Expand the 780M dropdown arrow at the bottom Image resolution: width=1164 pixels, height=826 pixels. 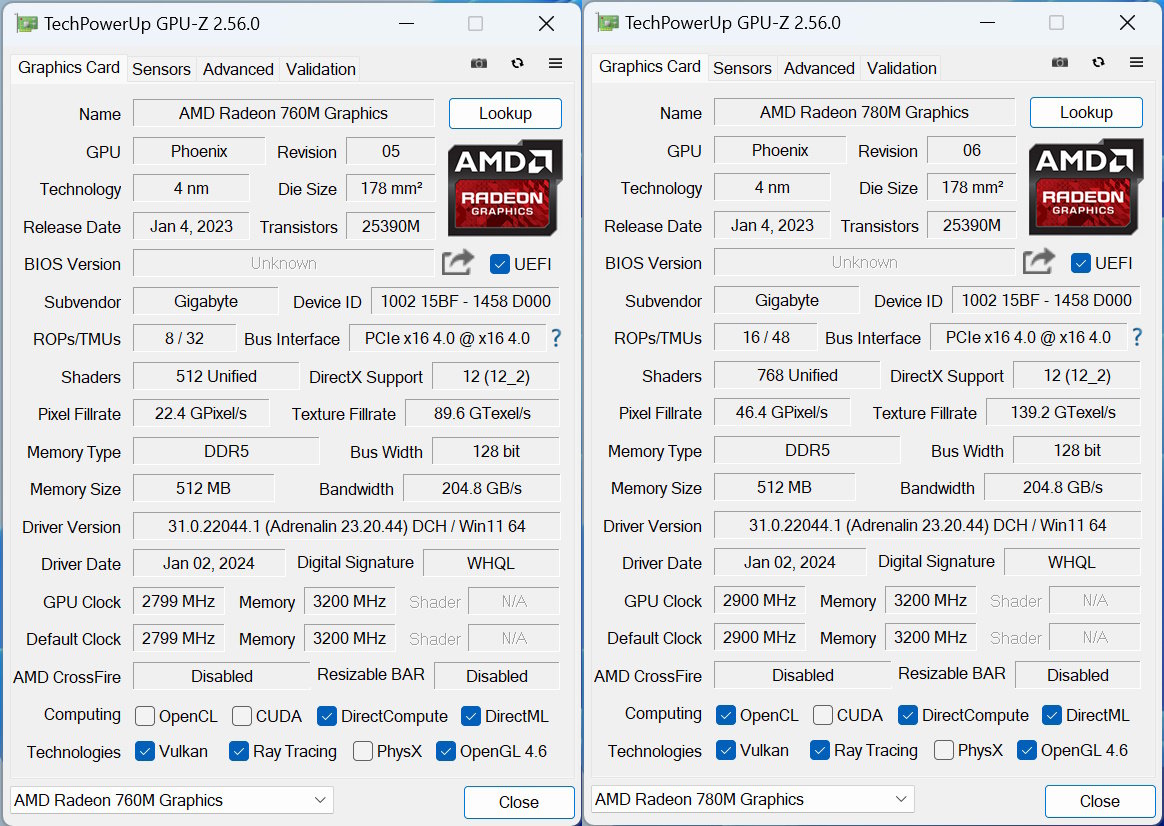(x=899, y=799)
